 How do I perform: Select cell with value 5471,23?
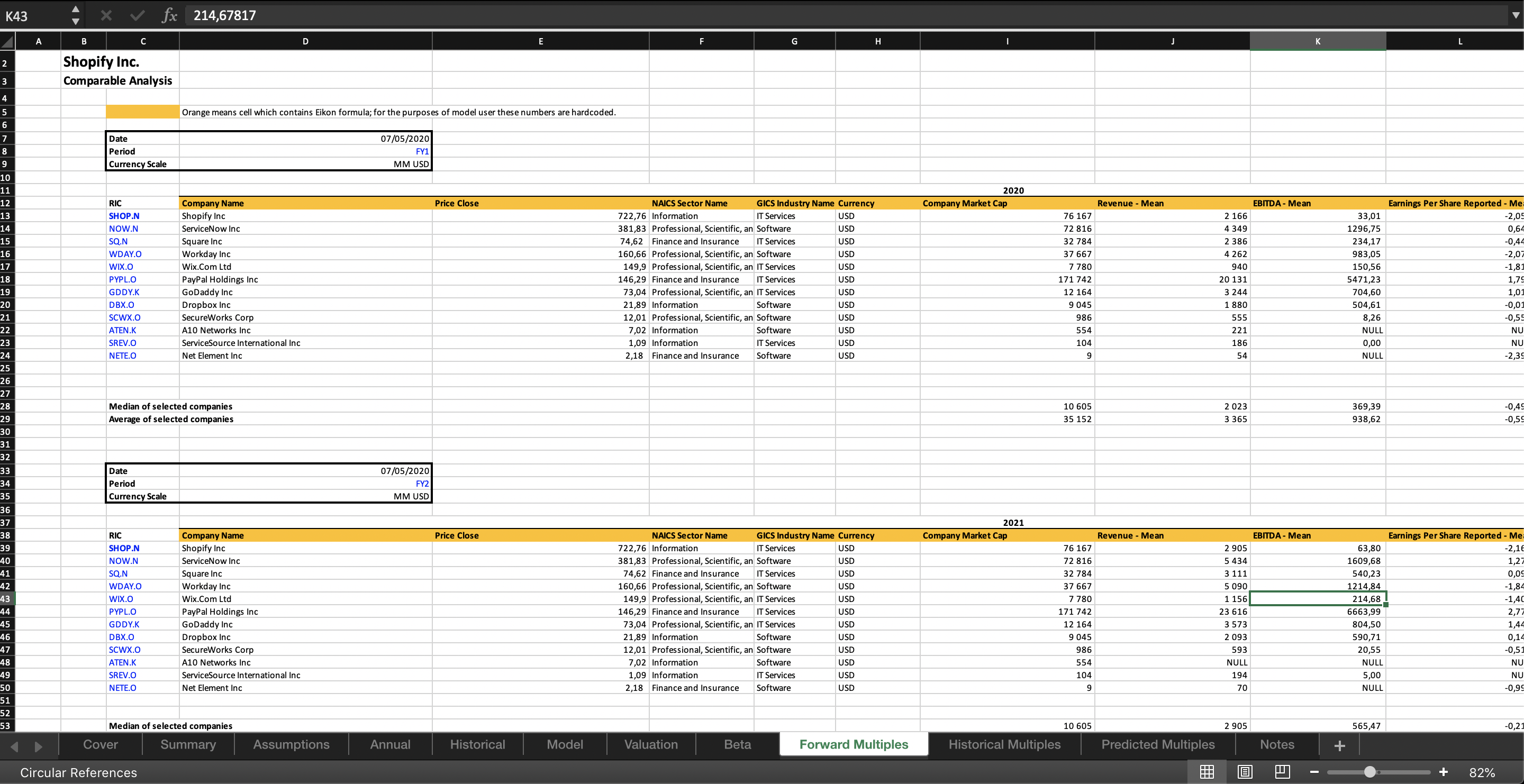[1318, 280]
